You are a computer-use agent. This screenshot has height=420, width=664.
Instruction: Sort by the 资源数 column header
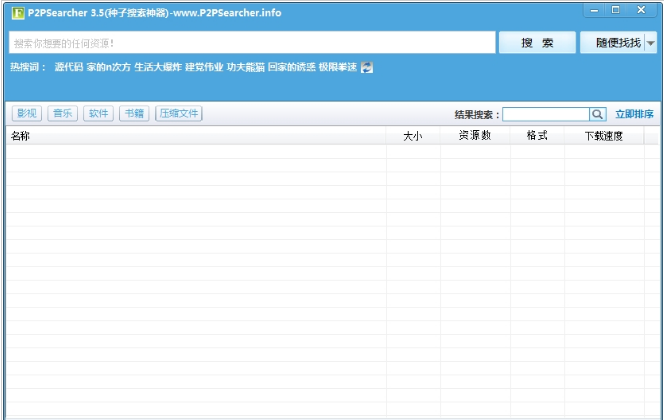476,136
